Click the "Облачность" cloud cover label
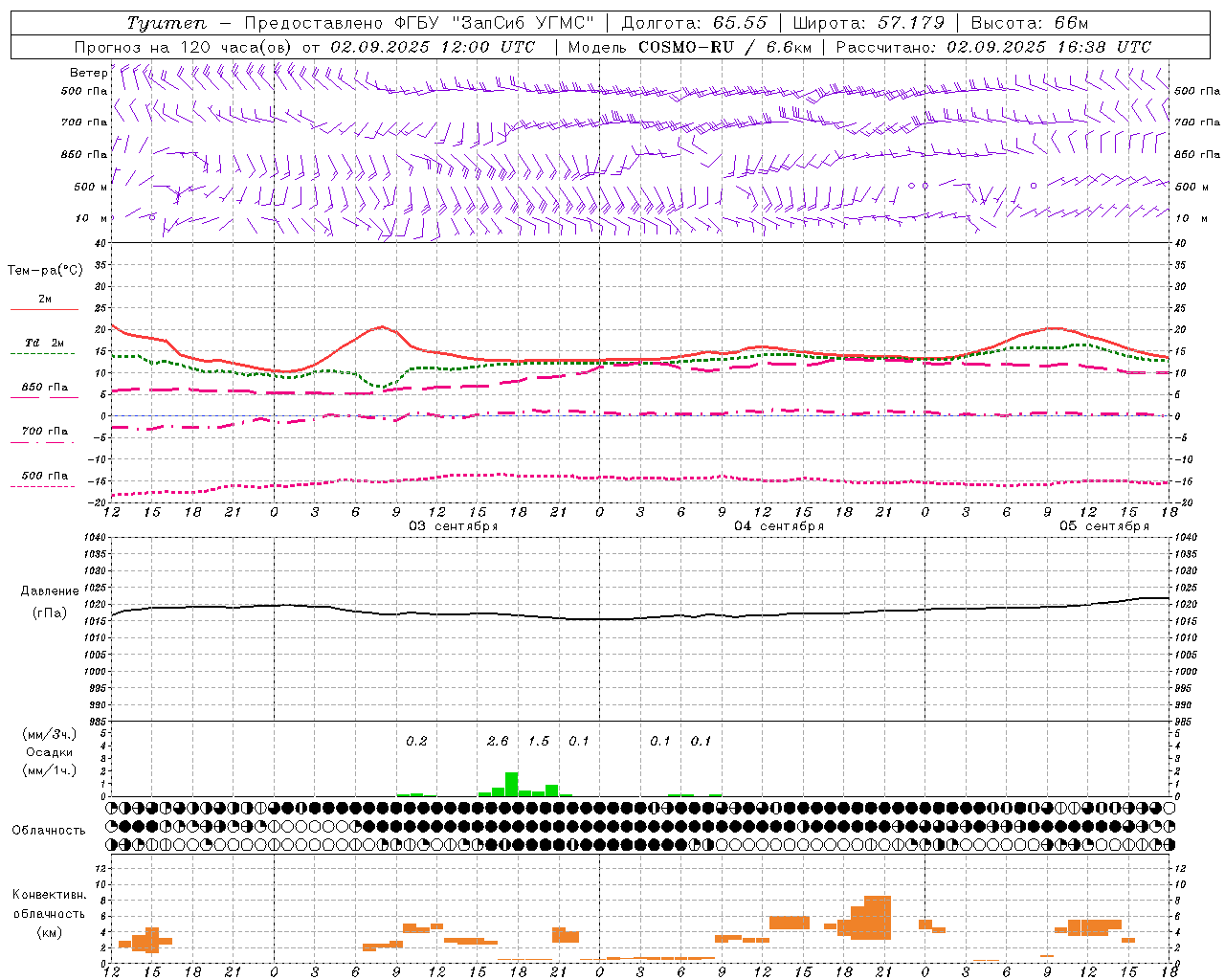Viewport: 1225px width, 980px height. [x=49, y=831]
